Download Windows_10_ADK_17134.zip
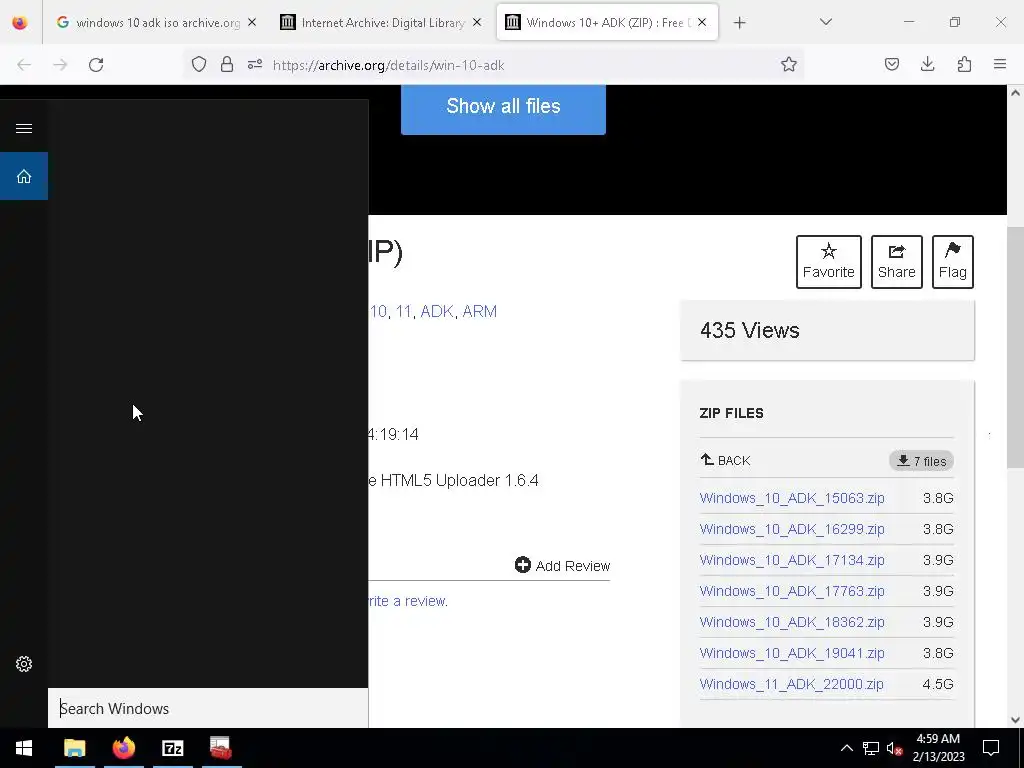Viewport: 1024px width, 768px height. [x=792, y=560]
